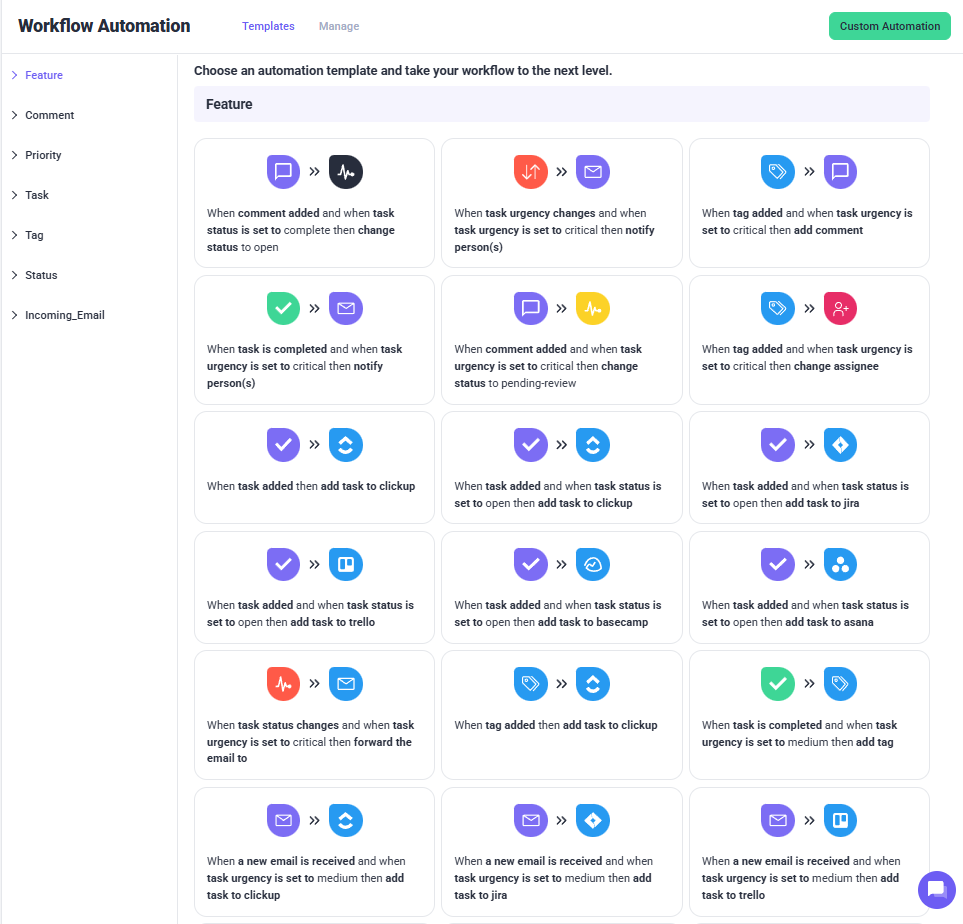This screenshot has width=963, height=924.
Task: Open the 'tag added then add task to clickup' template
Action: click(x=561, y=714)
